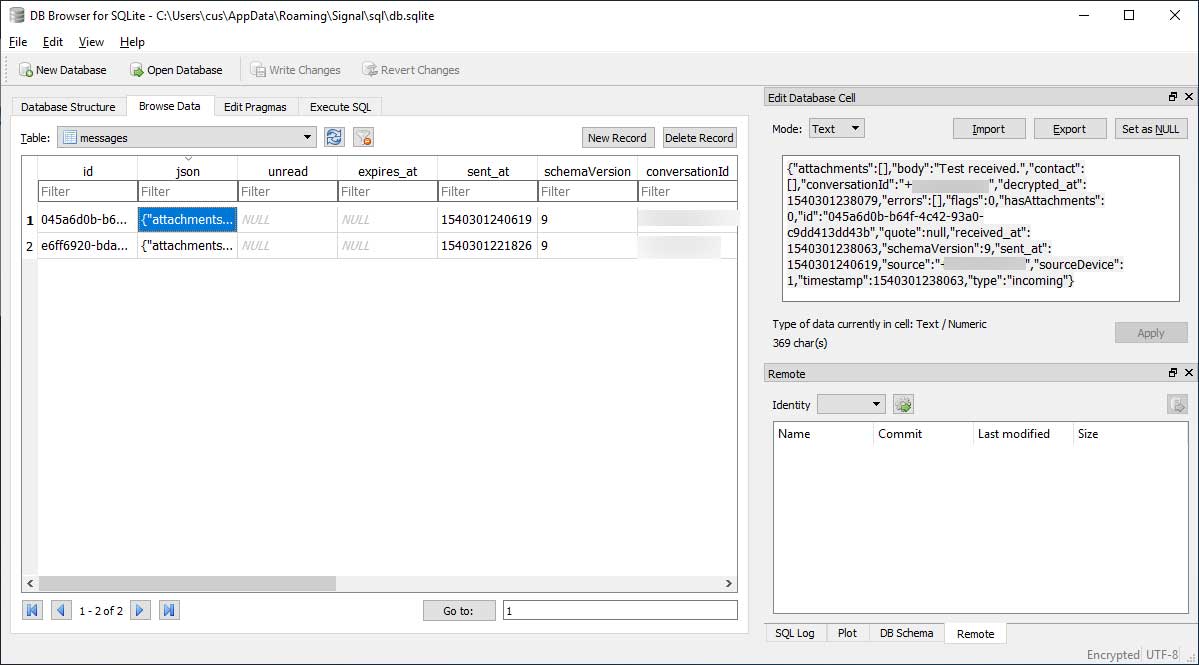The height and width of the screenshot is (665, 1199).
Task: Click the refresh icon next to Identity
Action: tap(903, 404)
